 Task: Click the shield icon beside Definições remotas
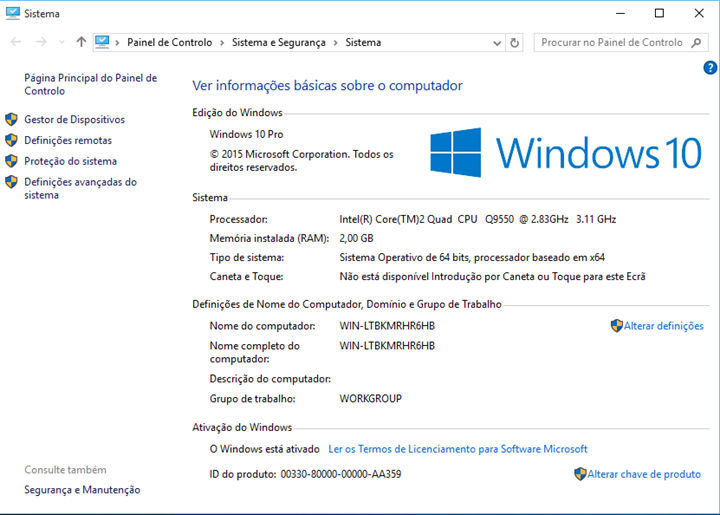point(11,140)
